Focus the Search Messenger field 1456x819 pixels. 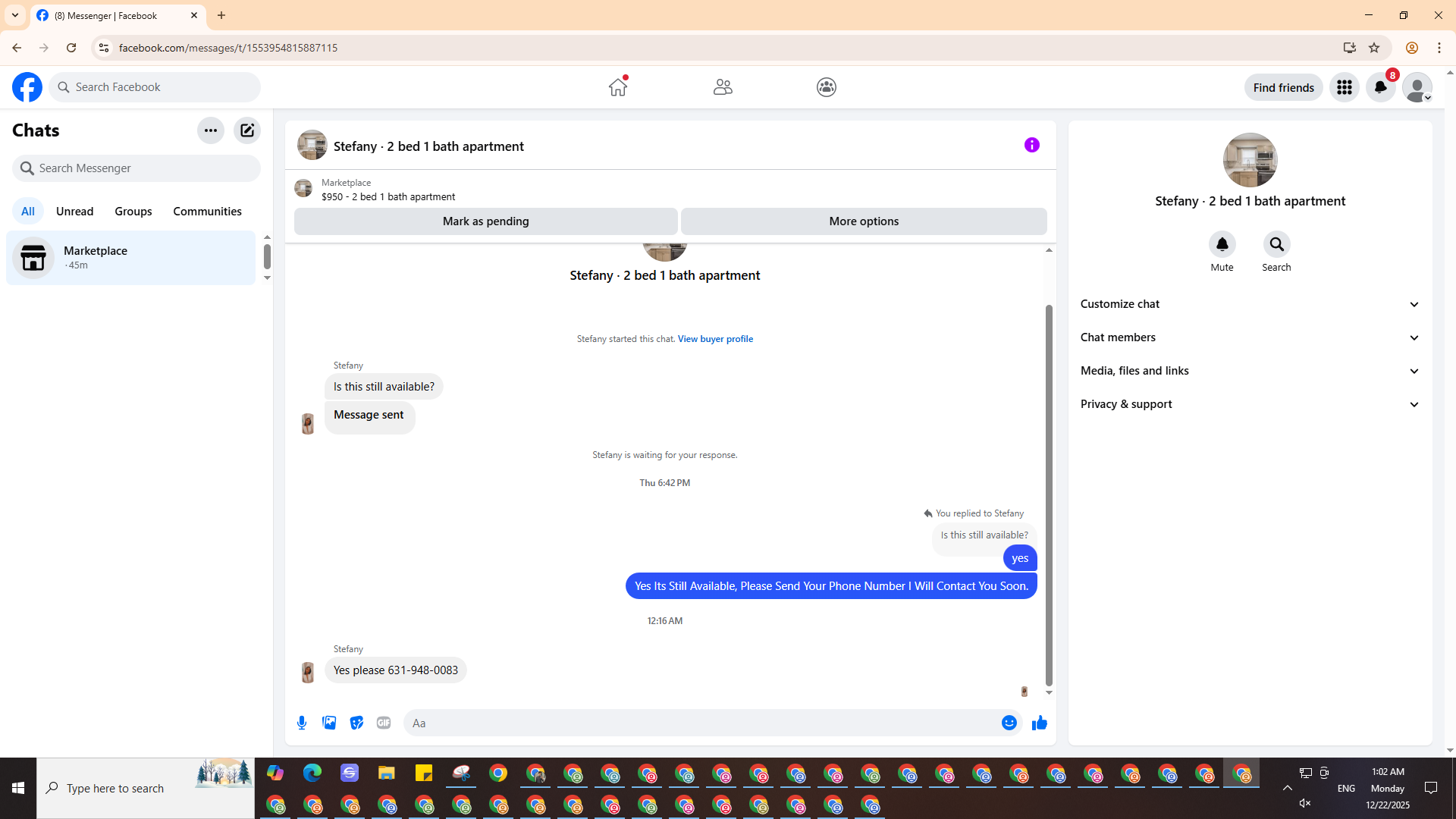(136, 168)
